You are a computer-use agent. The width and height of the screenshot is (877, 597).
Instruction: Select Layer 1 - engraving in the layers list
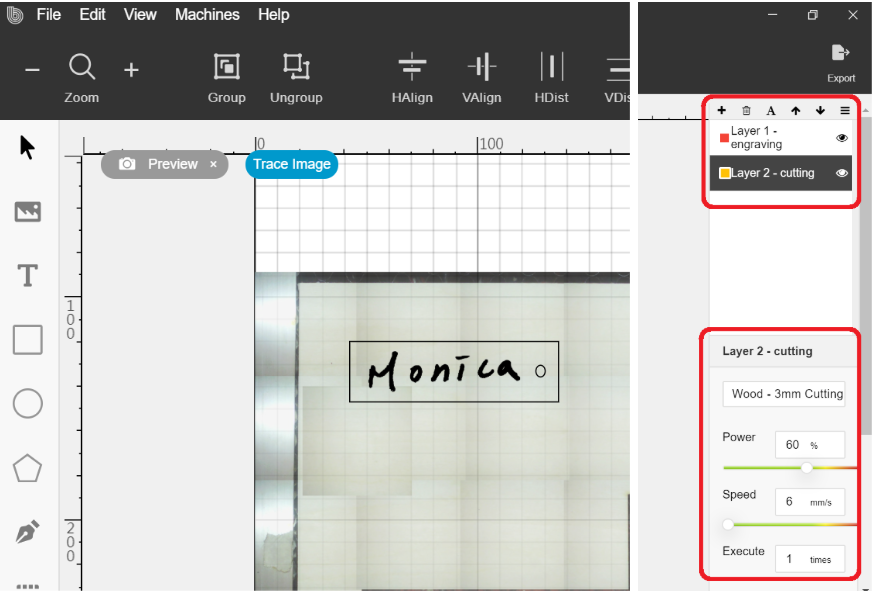(x=770, y=137)
